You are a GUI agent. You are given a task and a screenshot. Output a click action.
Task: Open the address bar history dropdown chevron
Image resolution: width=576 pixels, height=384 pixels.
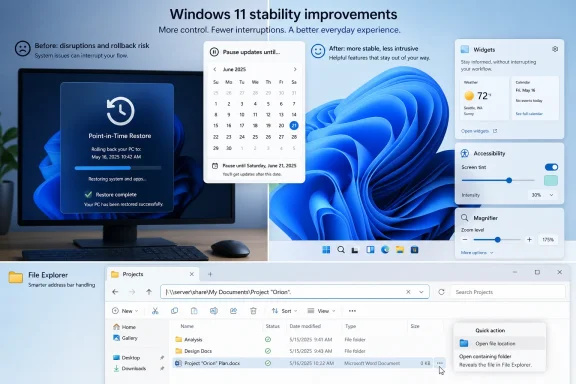421,292
